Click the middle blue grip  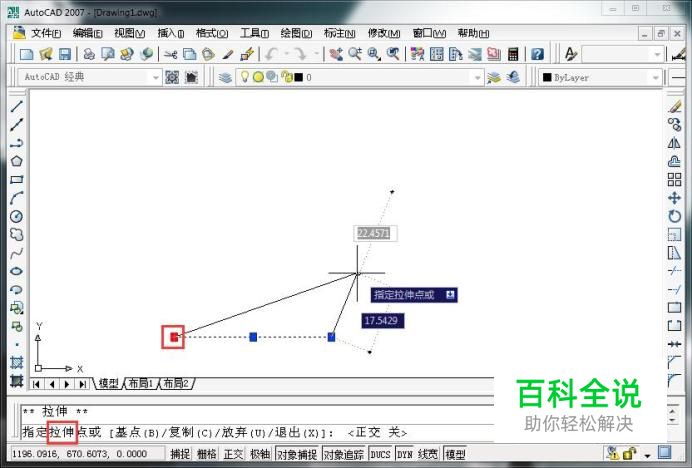click(x=253, y=337)
